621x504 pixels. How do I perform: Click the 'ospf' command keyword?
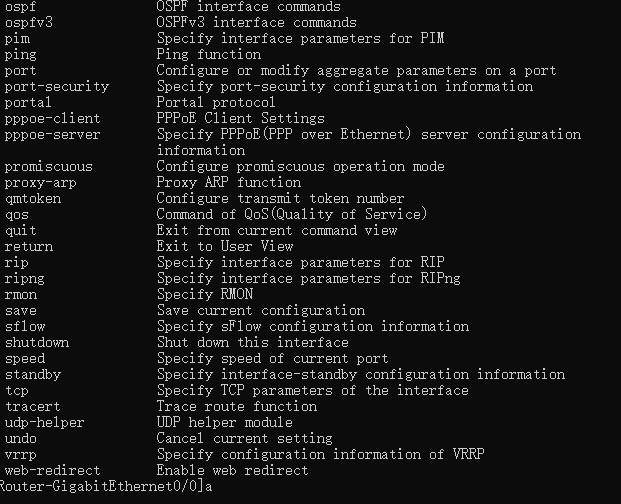pos(20,7)
